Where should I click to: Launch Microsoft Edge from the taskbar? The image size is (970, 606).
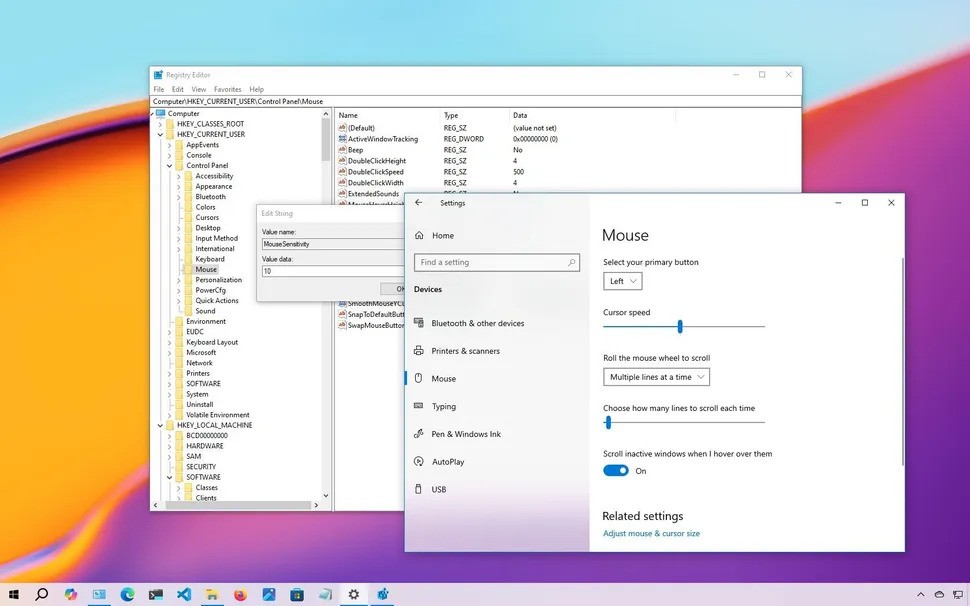(x=127, y=594)
